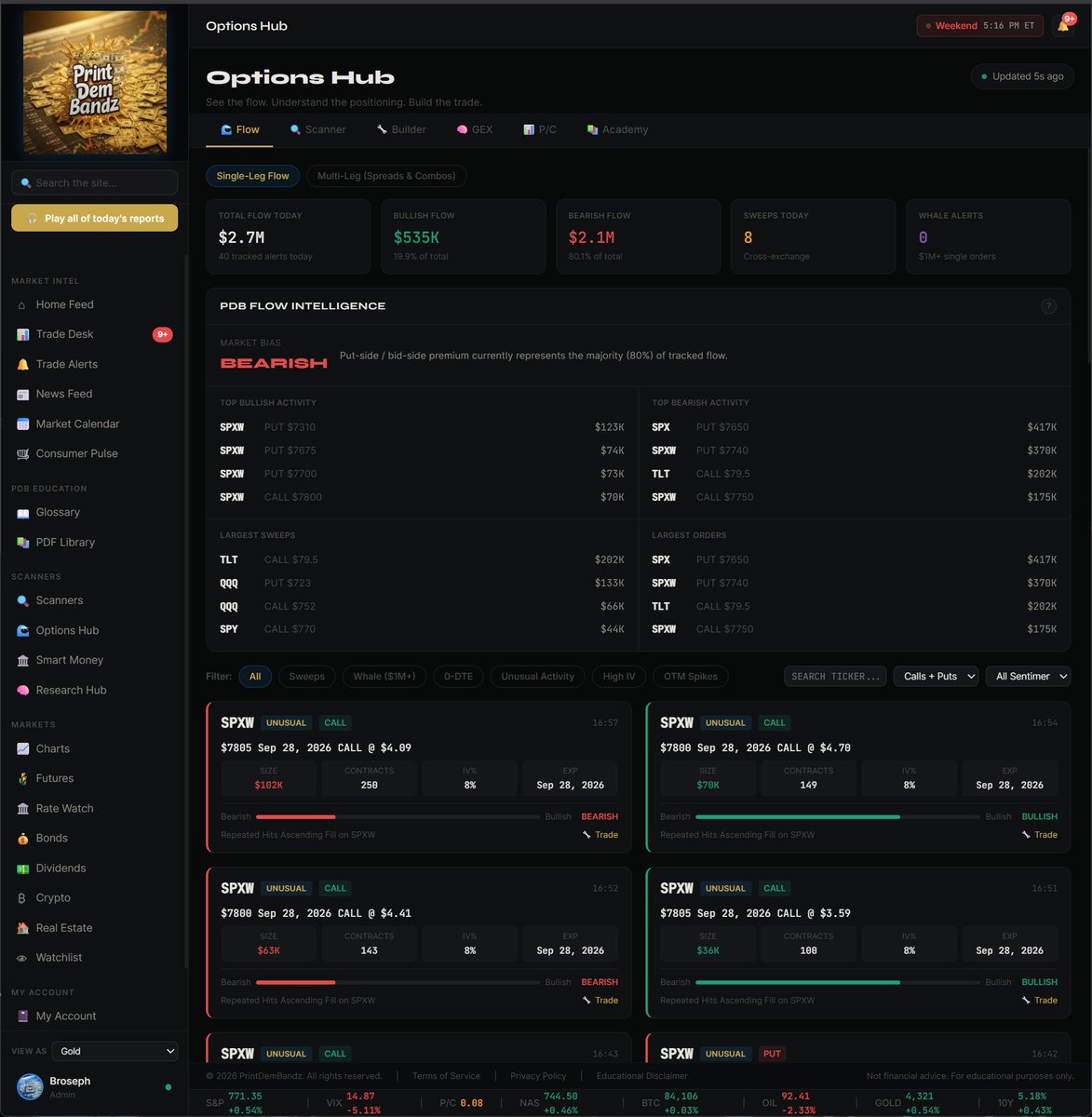Click the Print Dem Bandz logo image

click(94, 82)
